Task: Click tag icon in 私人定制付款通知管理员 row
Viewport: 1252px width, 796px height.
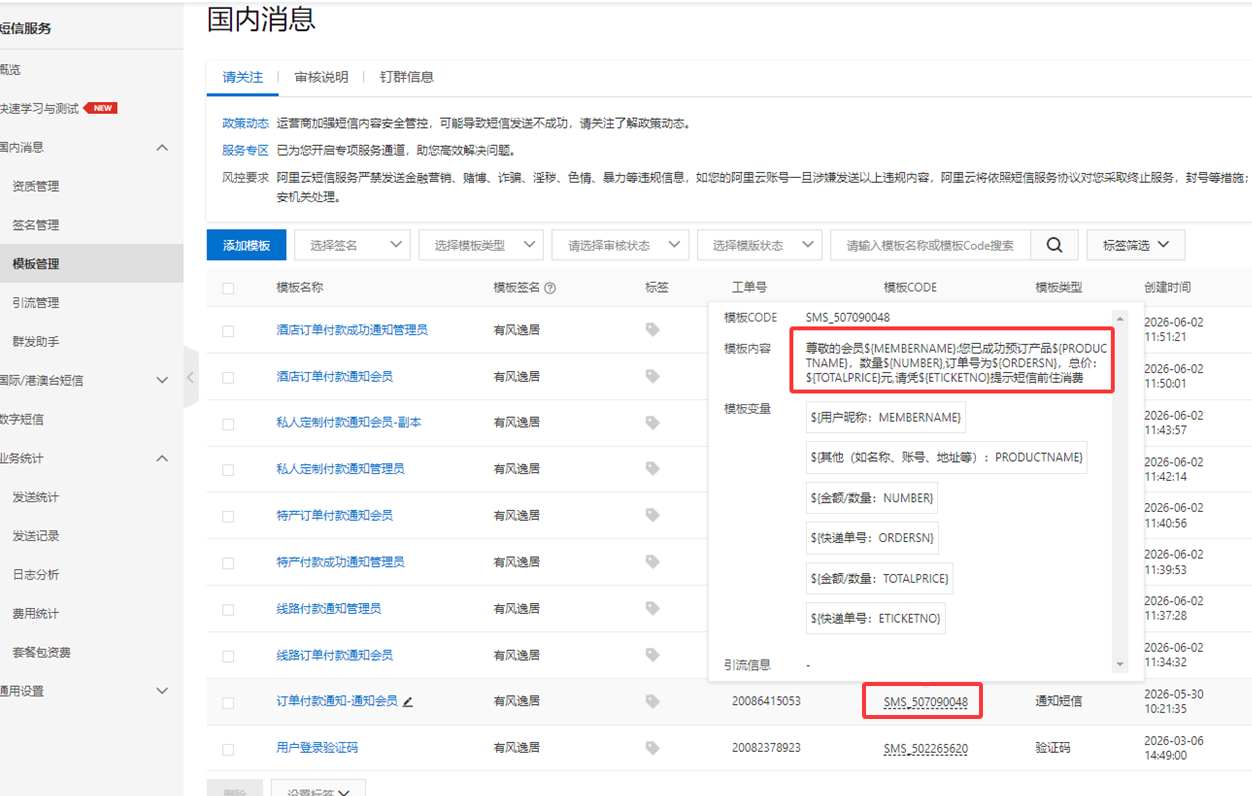Action: click(653, 468)
